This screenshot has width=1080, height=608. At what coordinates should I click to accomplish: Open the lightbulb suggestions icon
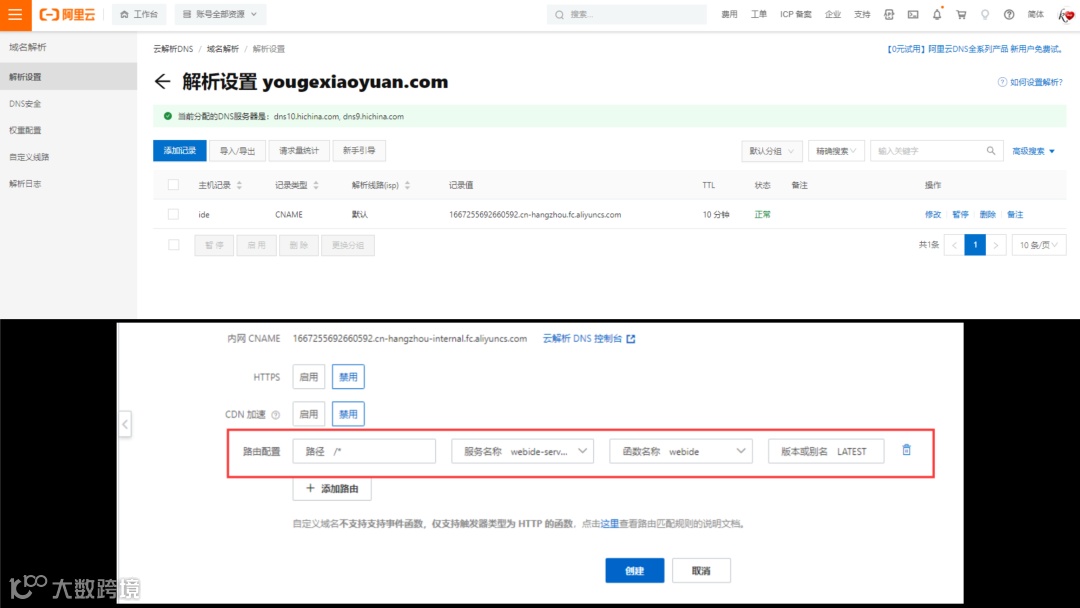point(985,14)
